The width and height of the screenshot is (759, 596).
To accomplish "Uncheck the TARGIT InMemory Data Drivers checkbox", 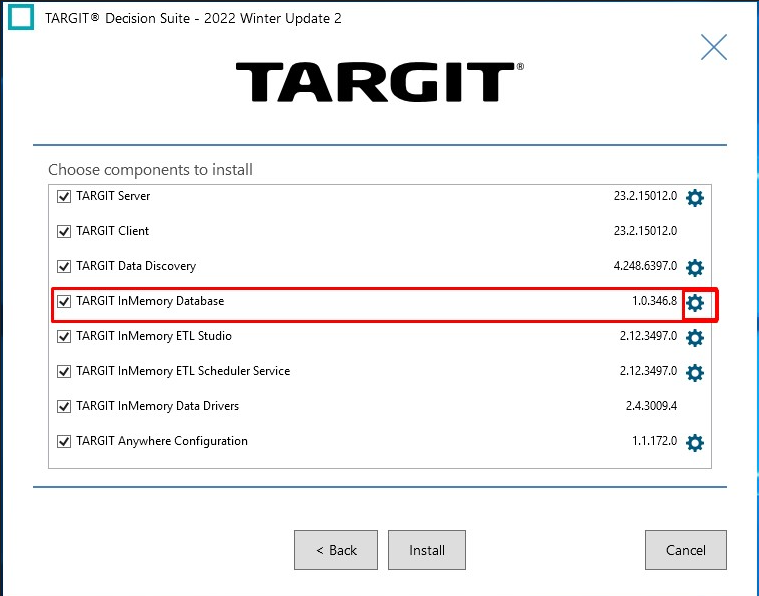I will click(x=64, y=406).
